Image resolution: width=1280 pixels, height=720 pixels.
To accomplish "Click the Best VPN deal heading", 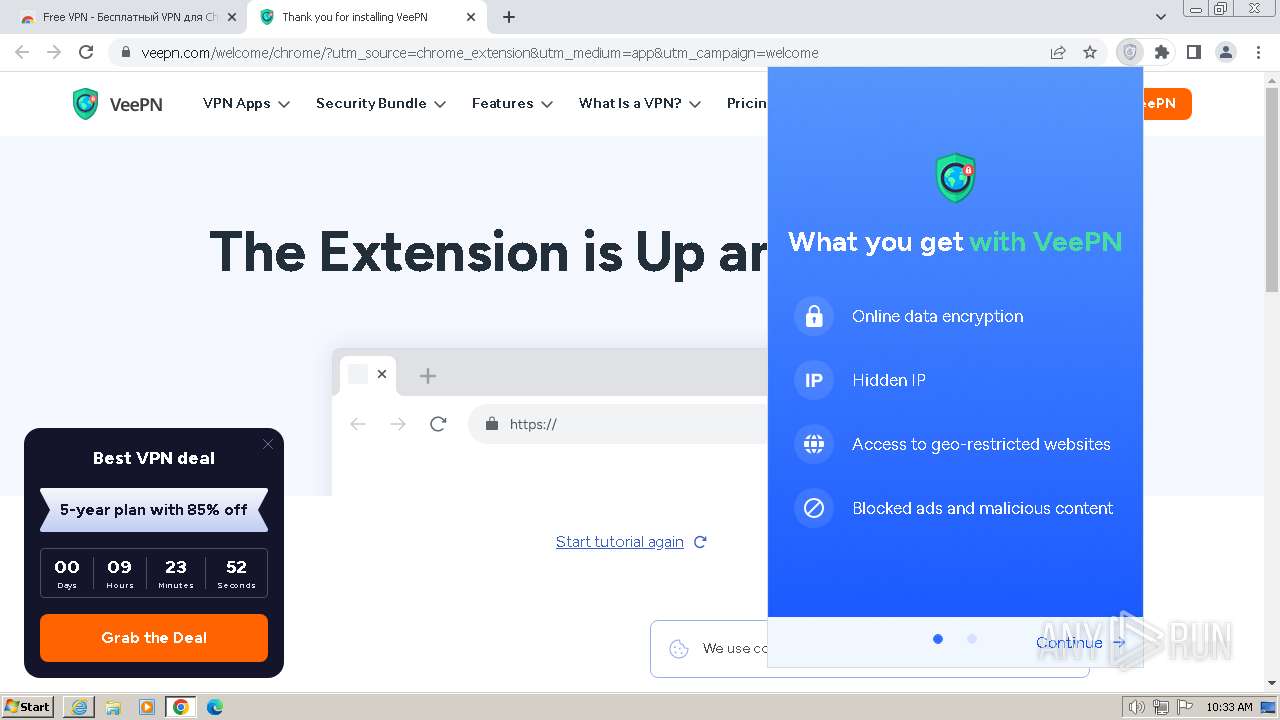I will (154, 458).
